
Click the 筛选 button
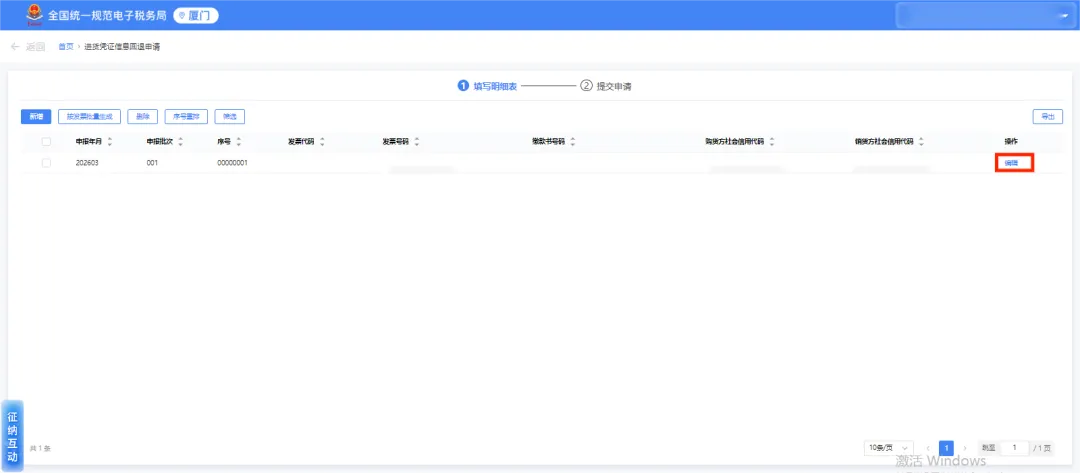pyautogui.click(x=229, y=117)
